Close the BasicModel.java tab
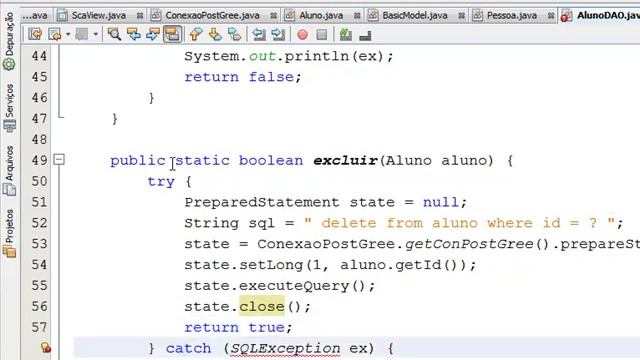The width and height of the screenshot is (640, 360). pos(461,16)
